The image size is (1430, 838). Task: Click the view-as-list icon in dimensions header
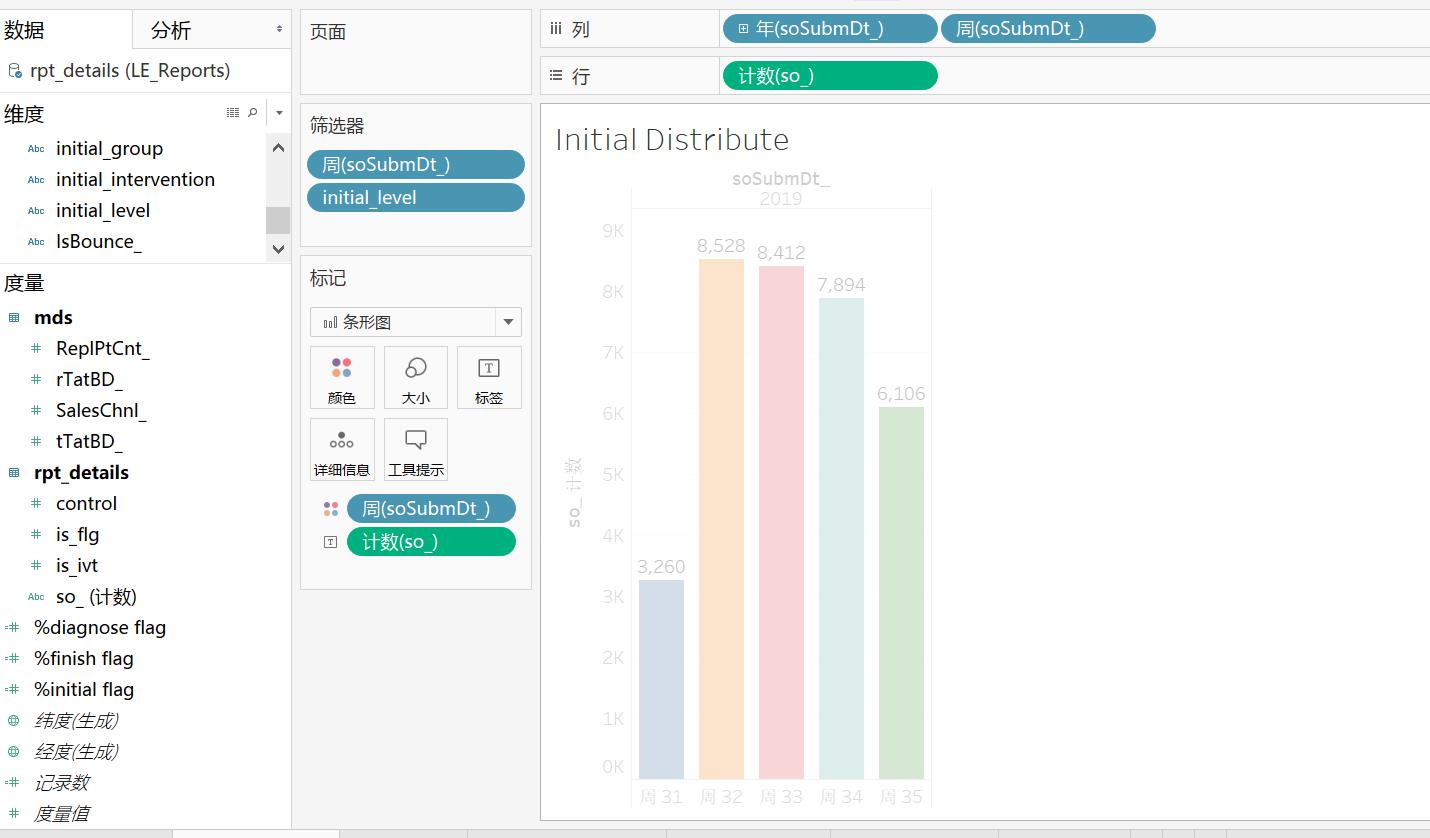point(233,113)
